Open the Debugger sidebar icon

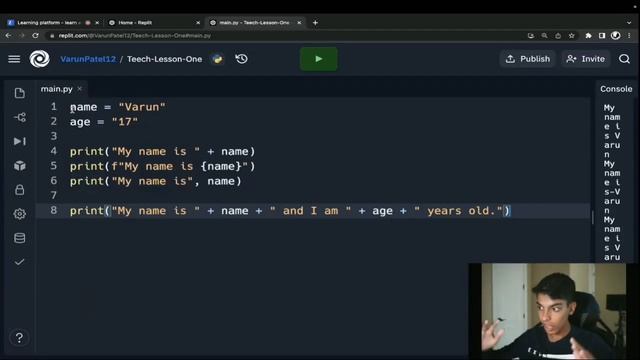(x=20, y=141)
